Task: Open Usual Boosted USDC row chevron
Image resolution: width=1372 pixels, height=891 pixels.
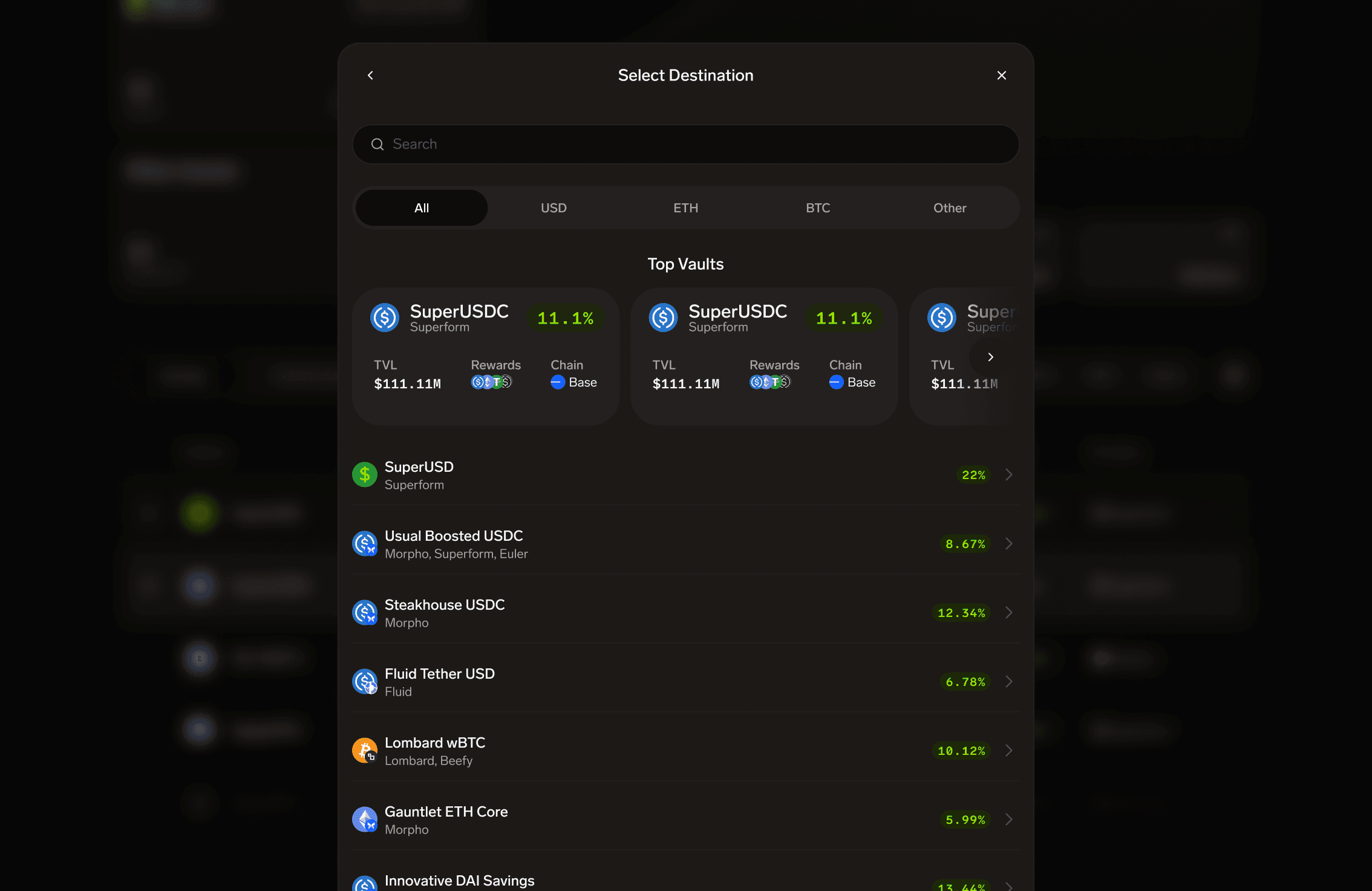Action: (1008, 544)
